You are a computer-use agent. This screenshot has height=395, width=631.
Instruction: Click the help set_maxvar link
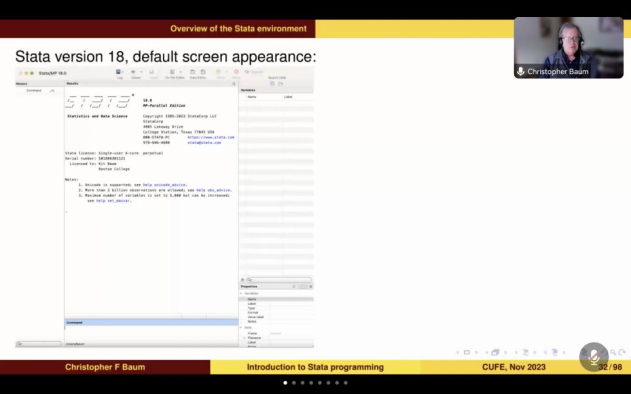pos(113,200)
